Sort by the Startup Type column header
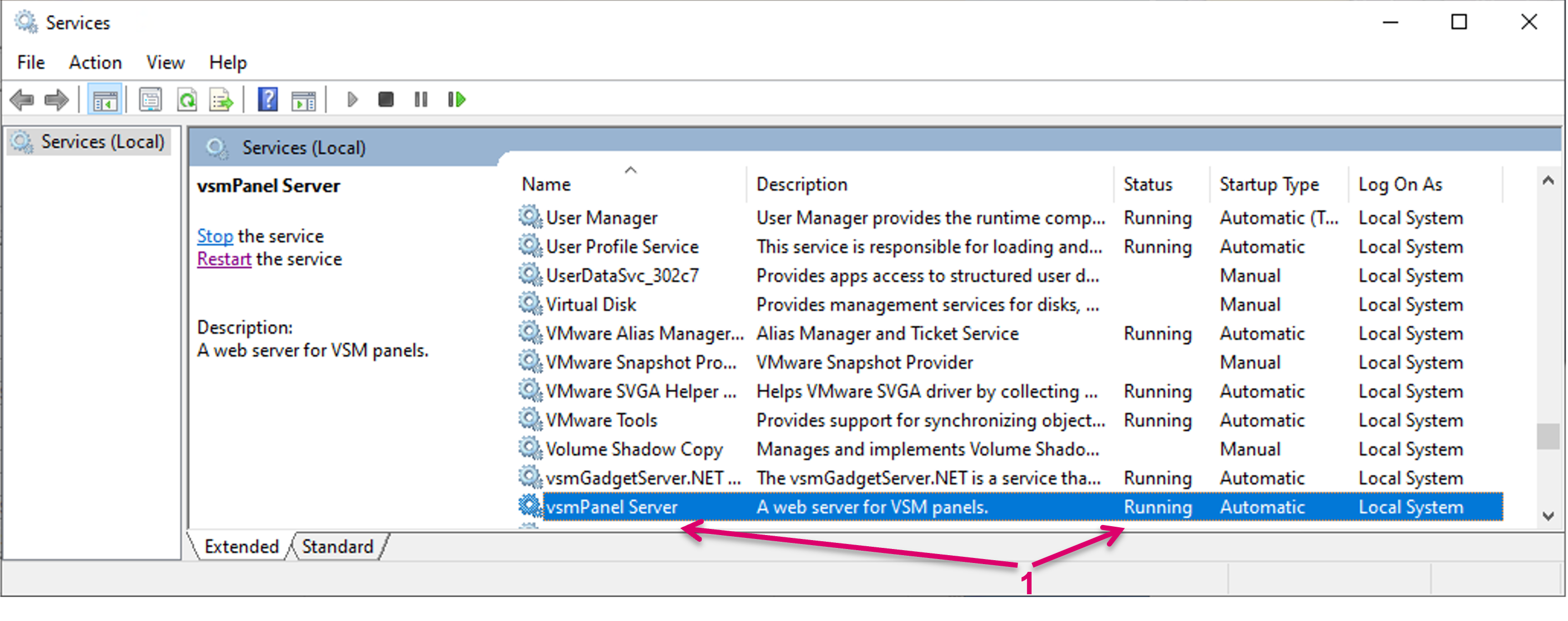Image resolution: width=1568 pixels, height=621 pixels. tap(1268, 184)
